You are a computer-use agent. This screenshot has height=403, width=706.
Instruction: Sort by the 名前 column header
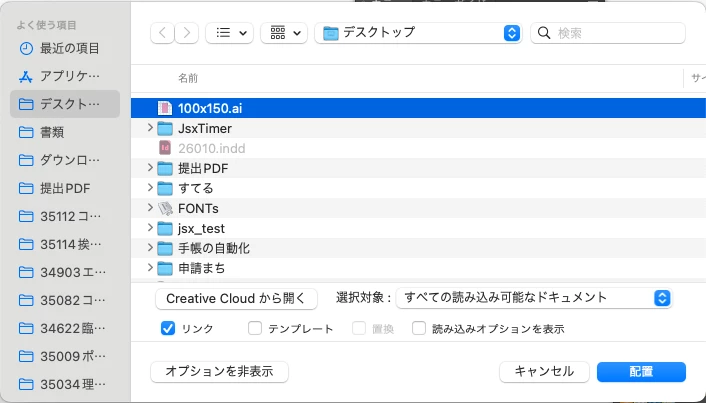[188, 78]
